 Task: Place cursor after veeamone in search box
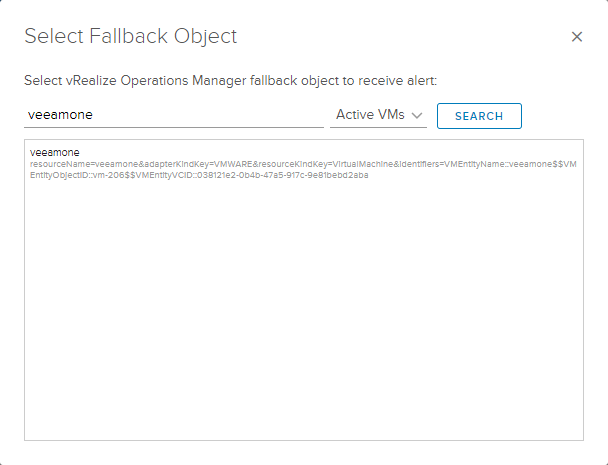point(93,115)
